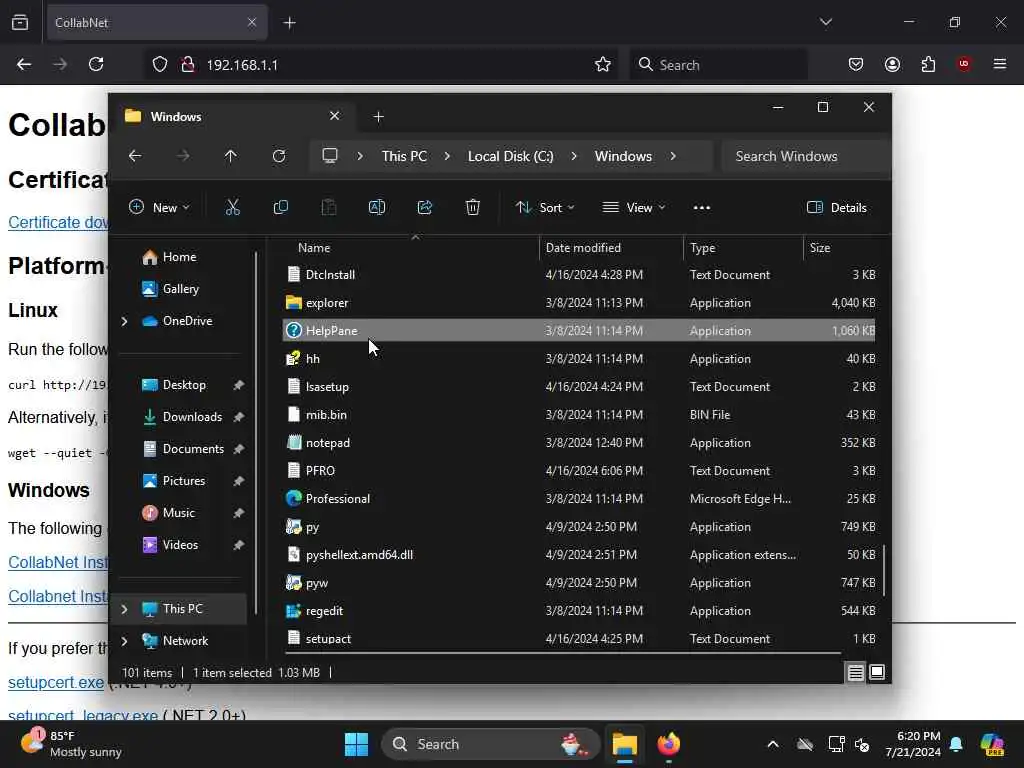Sort by Date modified column header
This screenshot has width=1024, height=768.
[611, 248]
